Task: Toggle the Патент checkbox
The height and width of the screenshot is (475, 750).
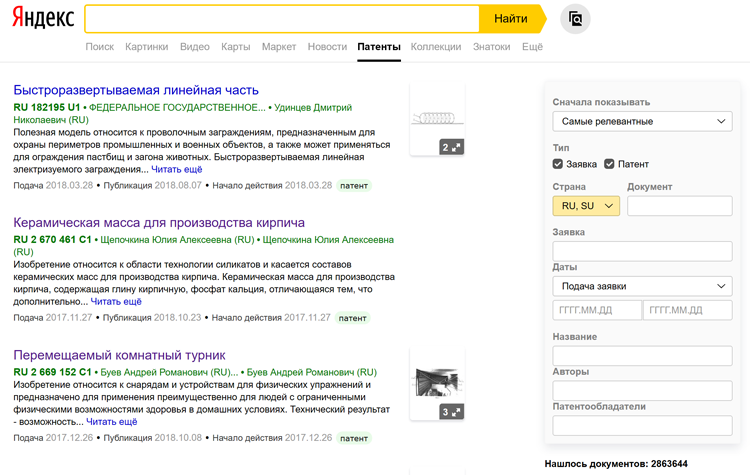Action: [609, 164]
